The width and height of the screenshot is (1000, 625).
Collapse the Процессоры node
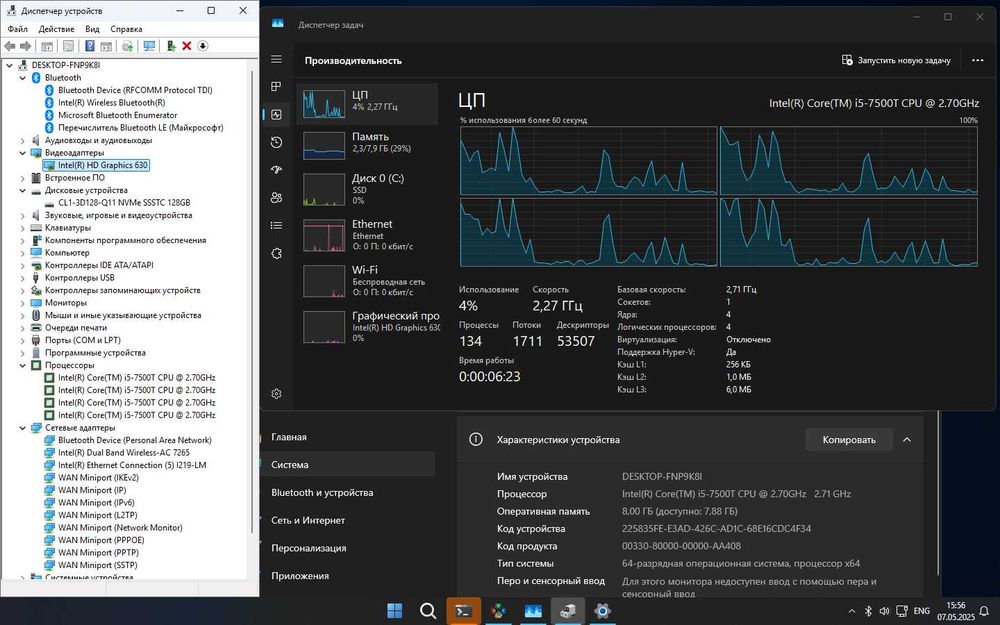(23, 365)
